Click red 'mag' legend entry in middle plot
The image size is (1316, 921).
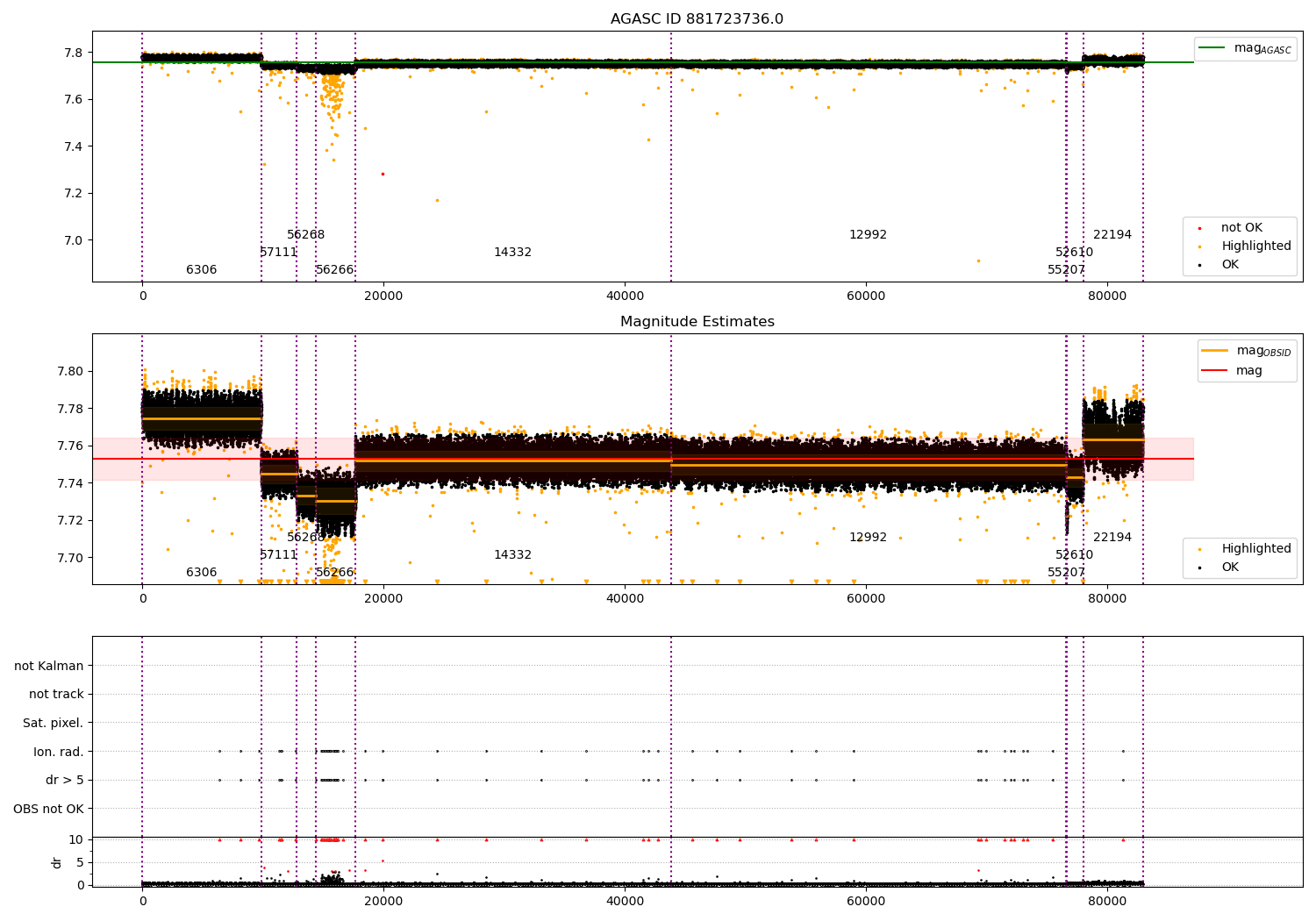click(x=1233, y=371)
